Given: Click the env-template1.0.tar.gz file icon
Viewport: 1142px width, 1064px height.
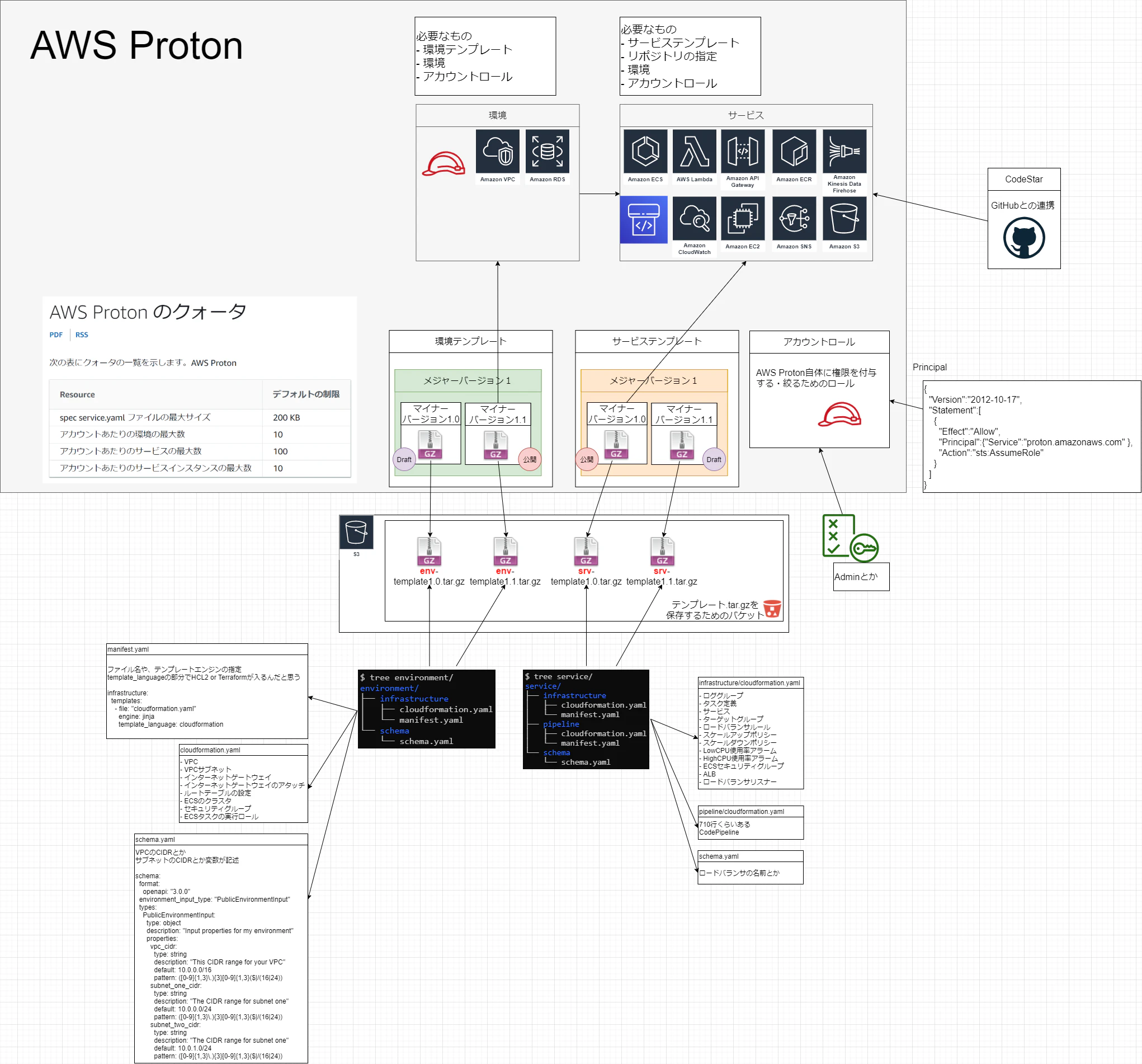Looking at the screenshot, I should tap(429, 552).
